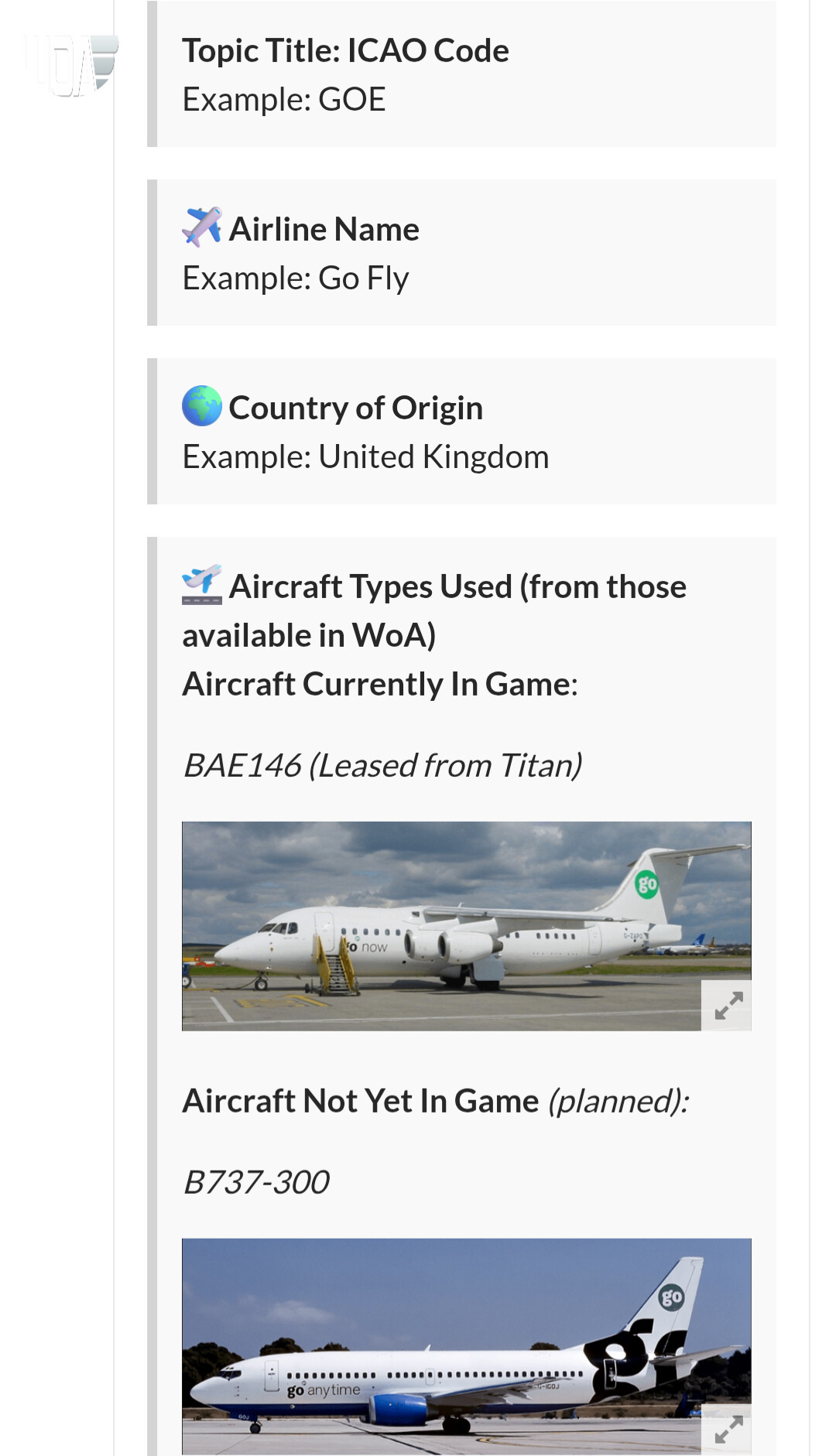
Task: Select the 'Example: United Kingdom' line
Action: 365,457
